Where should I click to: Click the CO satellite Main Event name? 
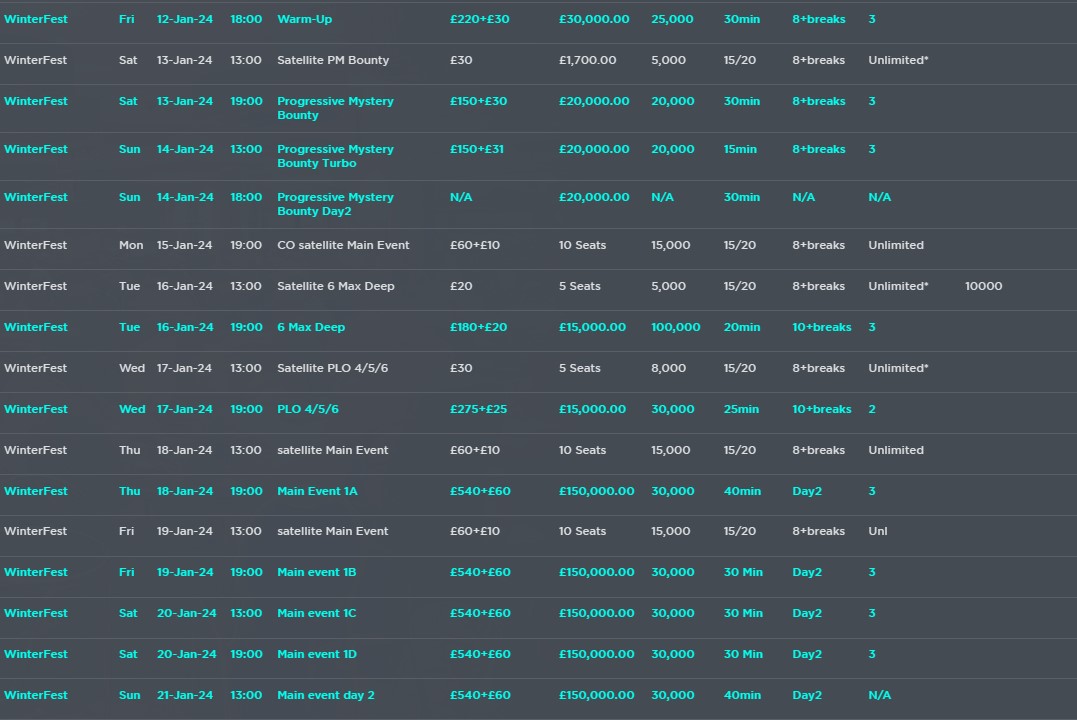[343, 245]
